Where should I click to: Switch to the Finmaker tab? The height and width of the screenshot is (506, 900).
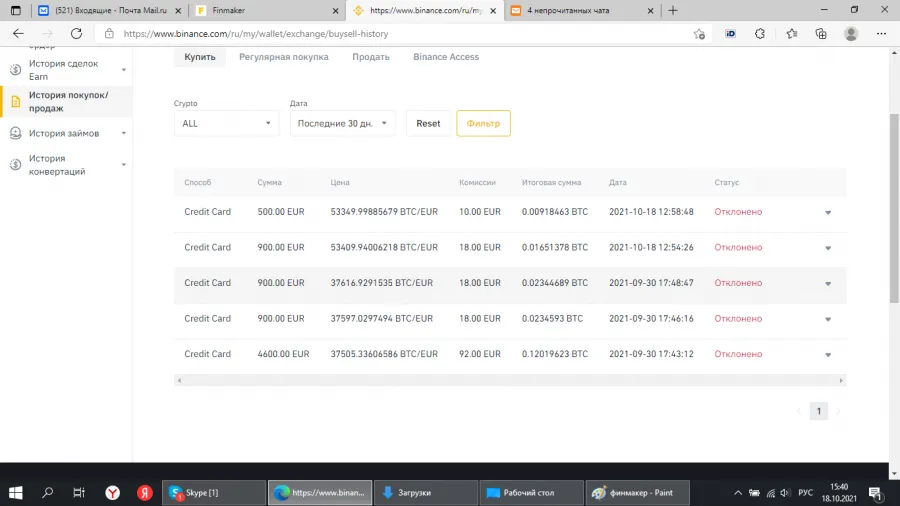267,10
